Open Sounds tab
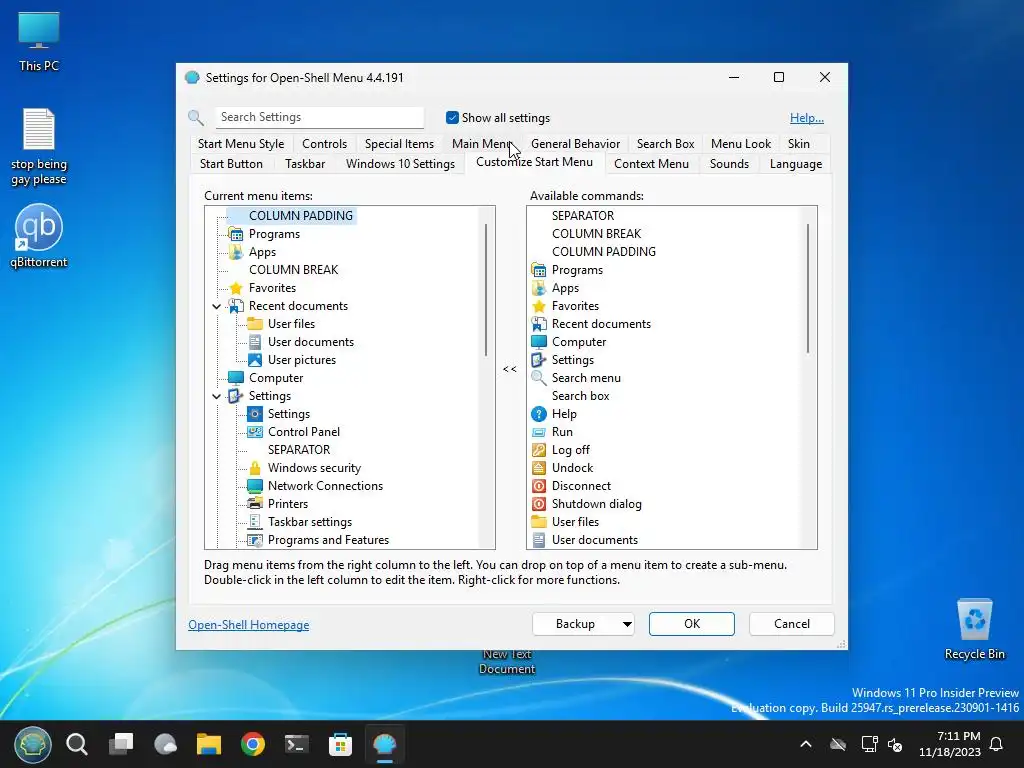This screenshot has width=1024, height=768. (x=729, y=164)
